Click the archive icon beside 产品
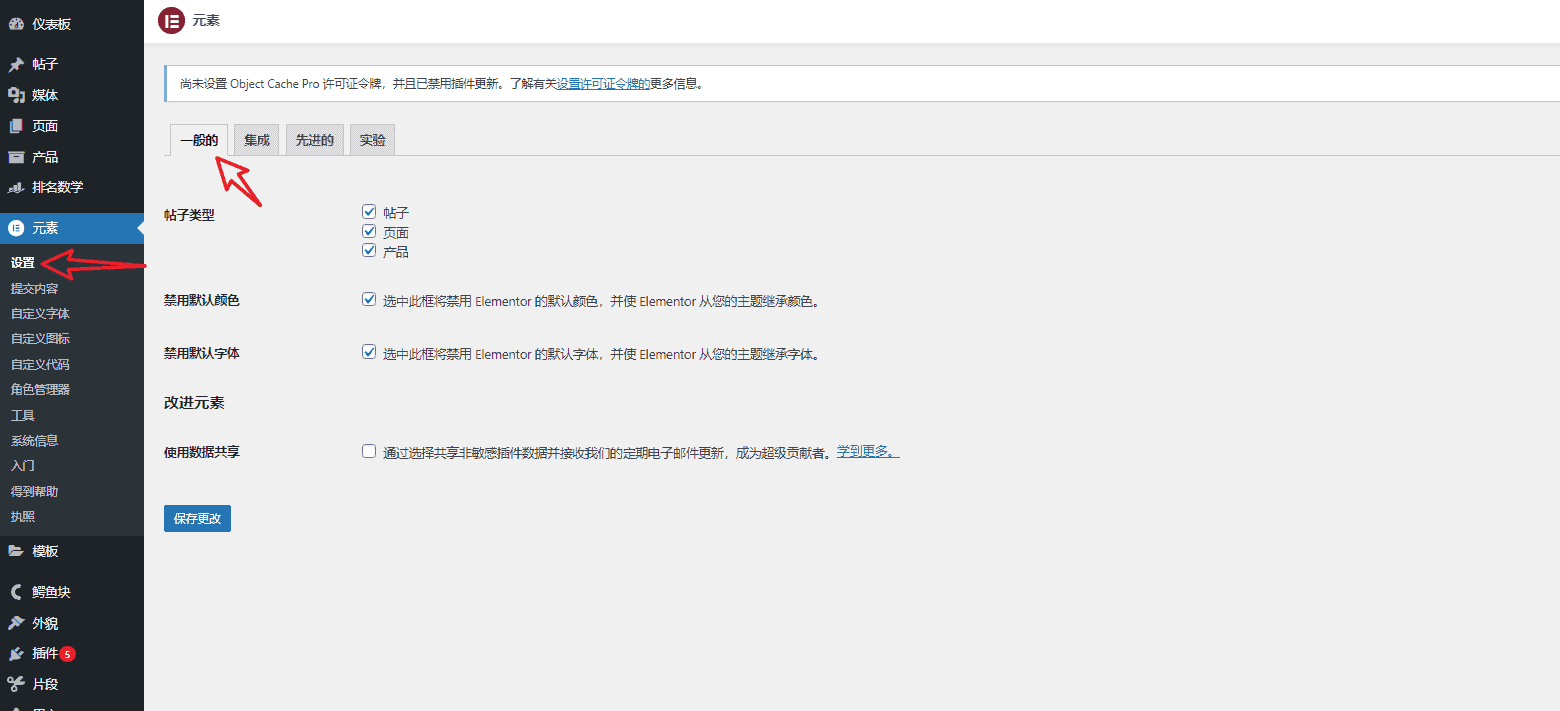The width and height of the screenshot is (1560, 711). (x=16, y=157)
